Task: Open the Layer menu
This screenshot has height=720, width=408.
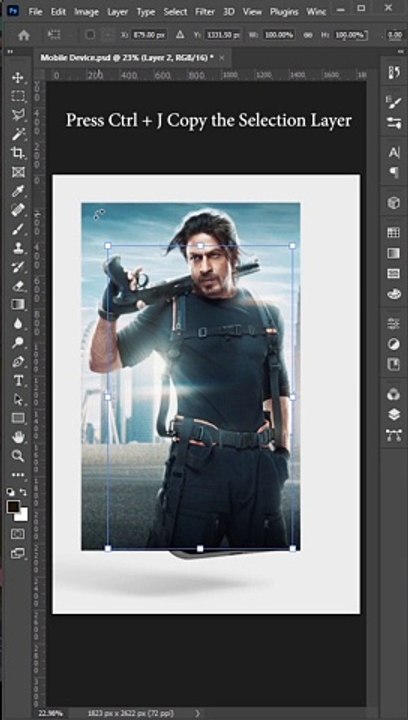Action: (x=117, y=12)
